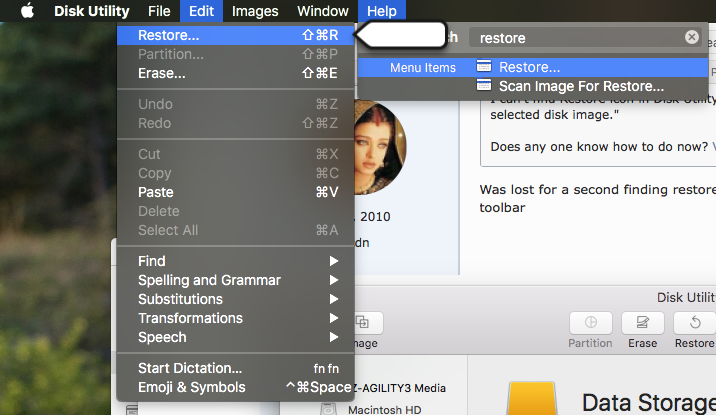The width and height of the screenshot is (716, 415).
Task: Open the Apple menu
Action: click(27, 11)
